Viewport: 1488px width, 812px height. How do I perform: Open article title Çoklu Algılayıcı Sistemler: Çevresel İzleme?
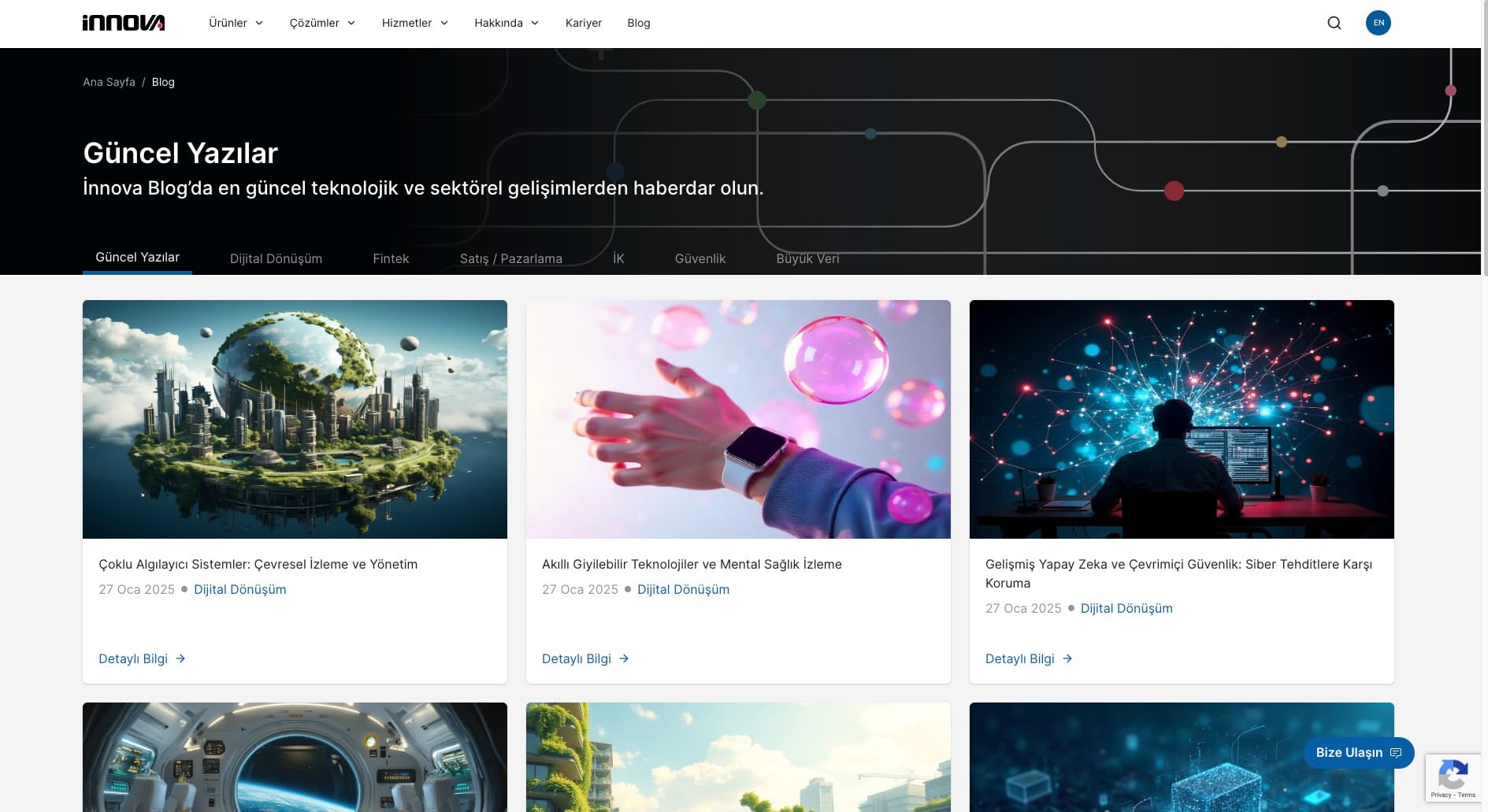[258, 564]
